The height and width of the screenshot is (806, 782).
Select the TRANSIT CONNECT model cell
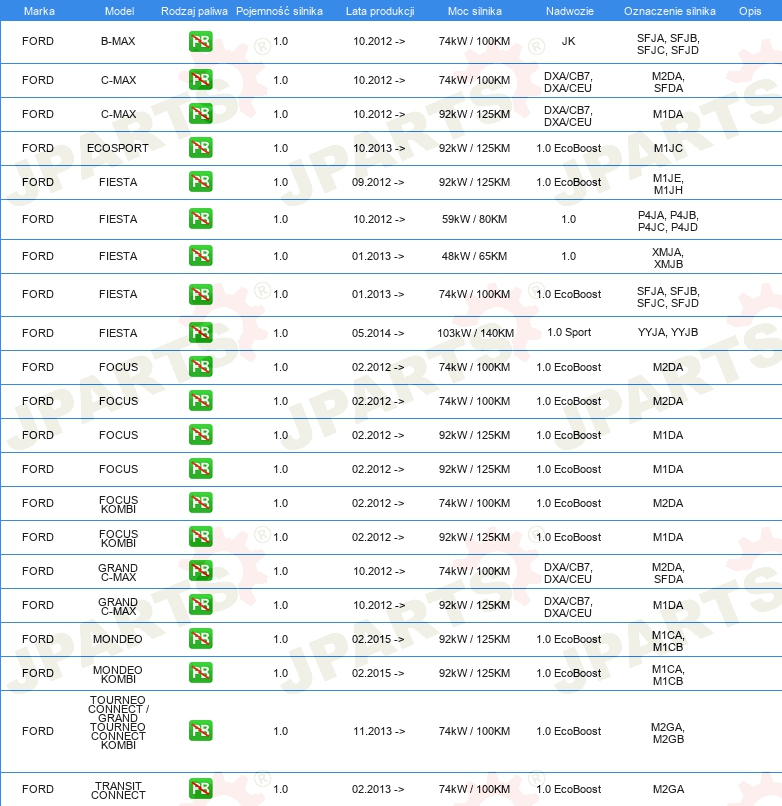(x=118, y=791)
